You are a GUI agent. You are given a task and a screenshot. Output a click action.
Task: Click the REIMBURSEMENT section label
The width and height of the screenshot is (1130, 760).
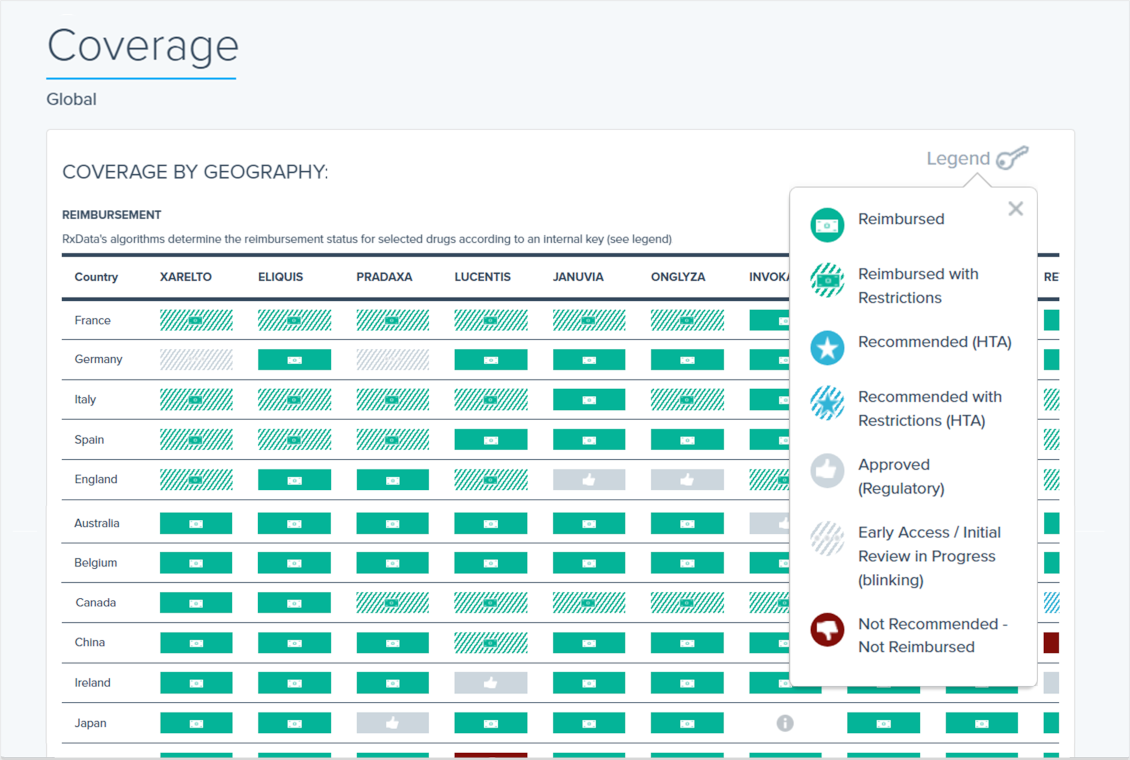point(112,215)
